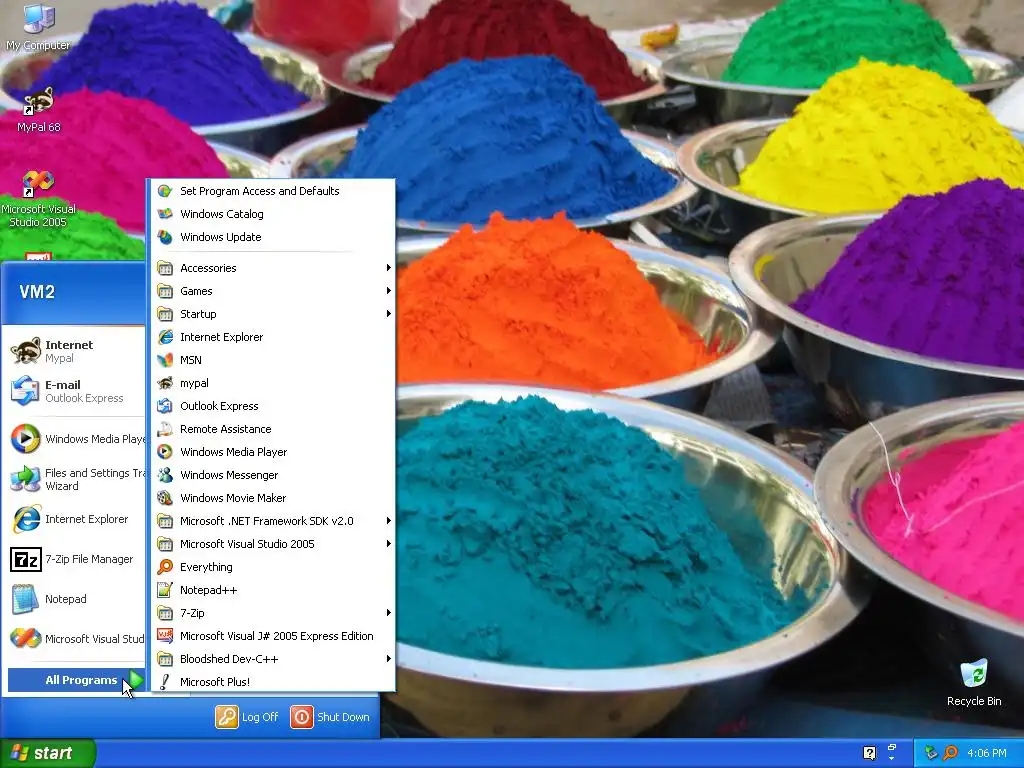
Task: Click the Remote Assistance label
Action: 225,429
